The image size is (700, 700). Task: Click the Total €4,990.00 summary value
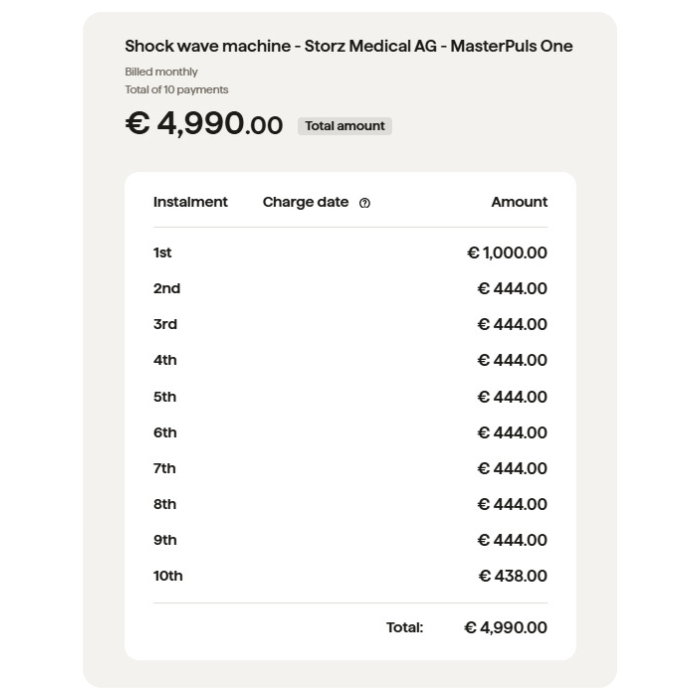(x=506, y=628)
